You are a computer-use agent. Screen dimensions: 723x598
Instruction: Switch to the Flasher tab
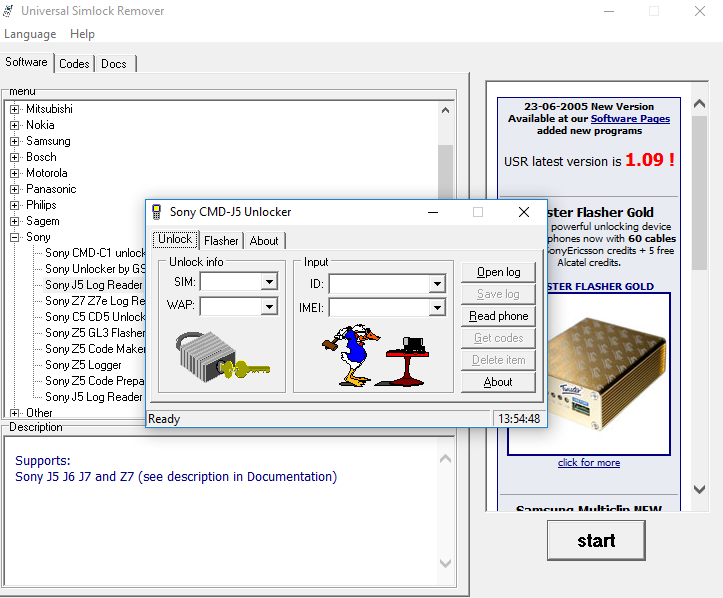[221, 241]
